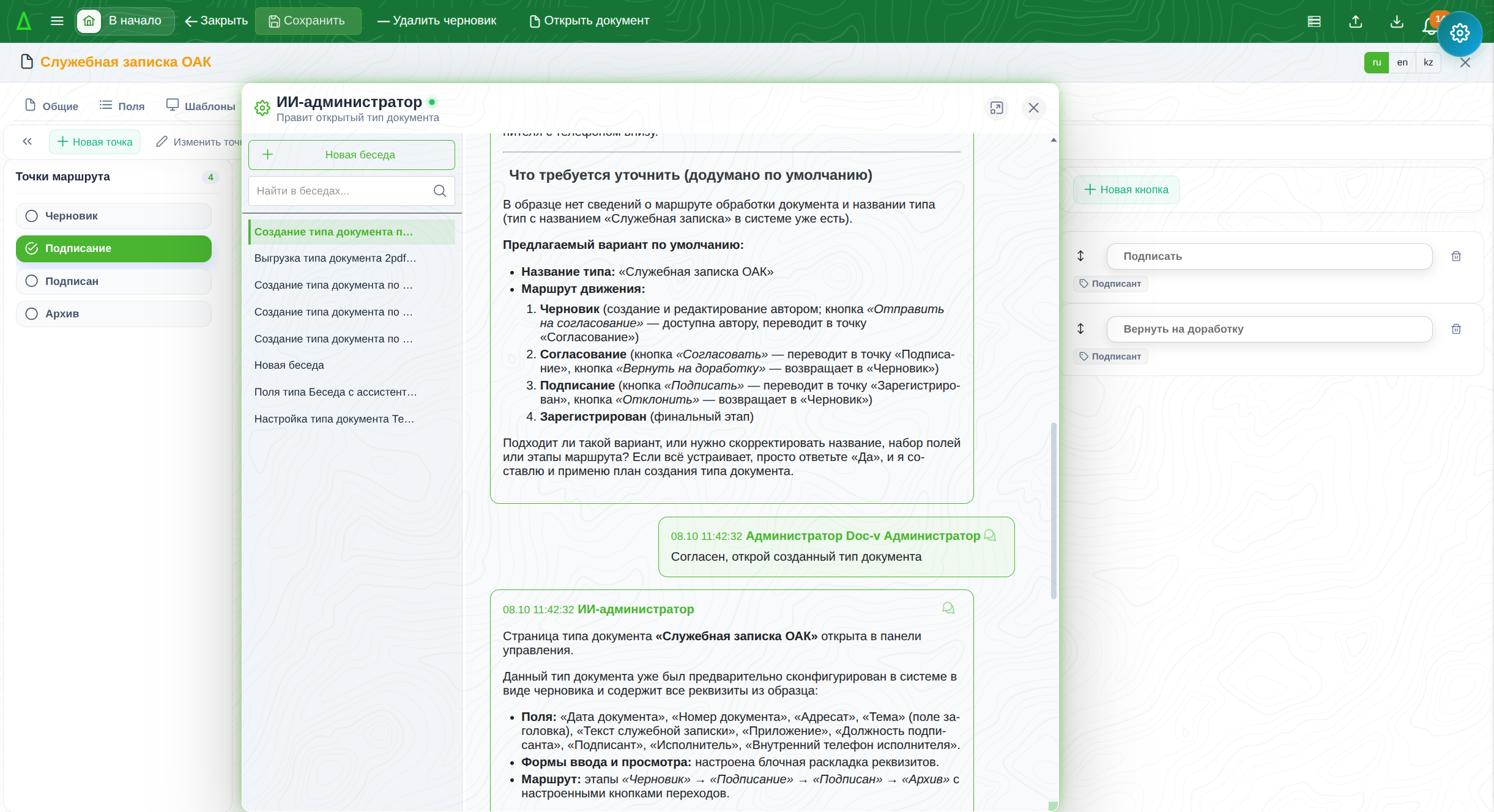Close the document type editor with X
Viewport: 1494px width, 812px height.
[x=1465, y=62]
